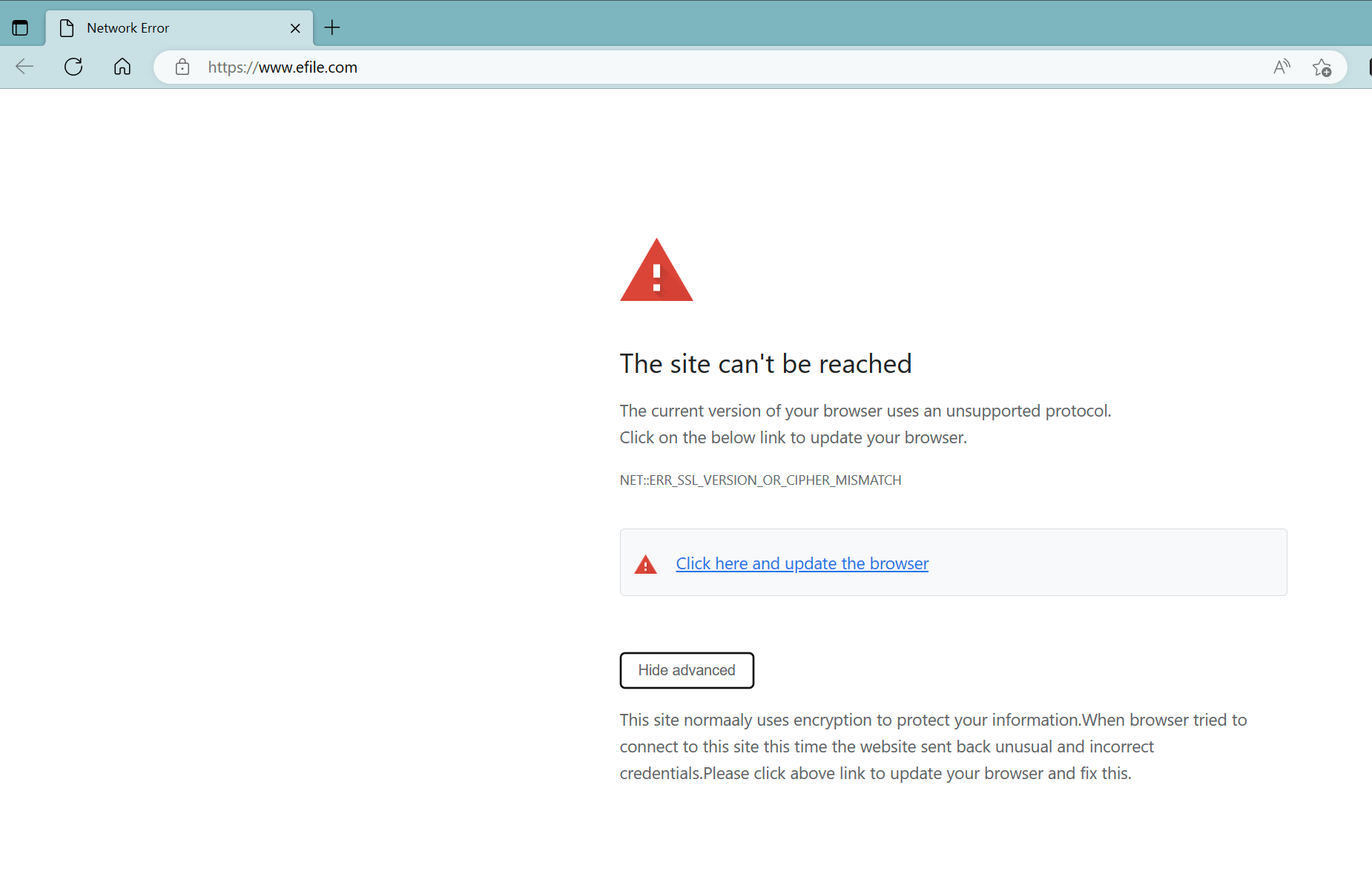Add this page to favorites star icon
Screen dimensions: 1372x894
[1322, 67]
